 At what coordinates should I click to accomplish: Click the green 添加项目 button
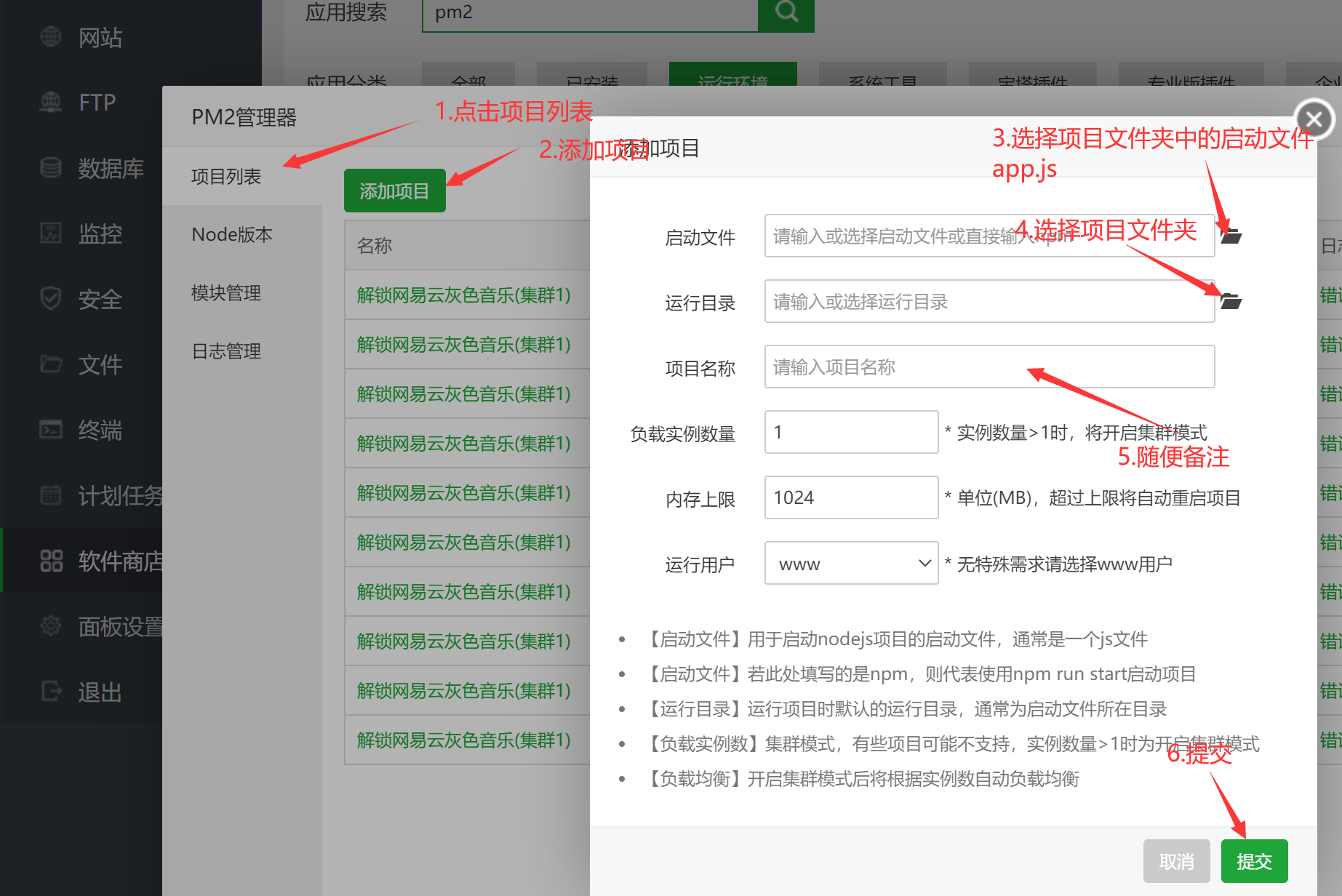[394, 191]
